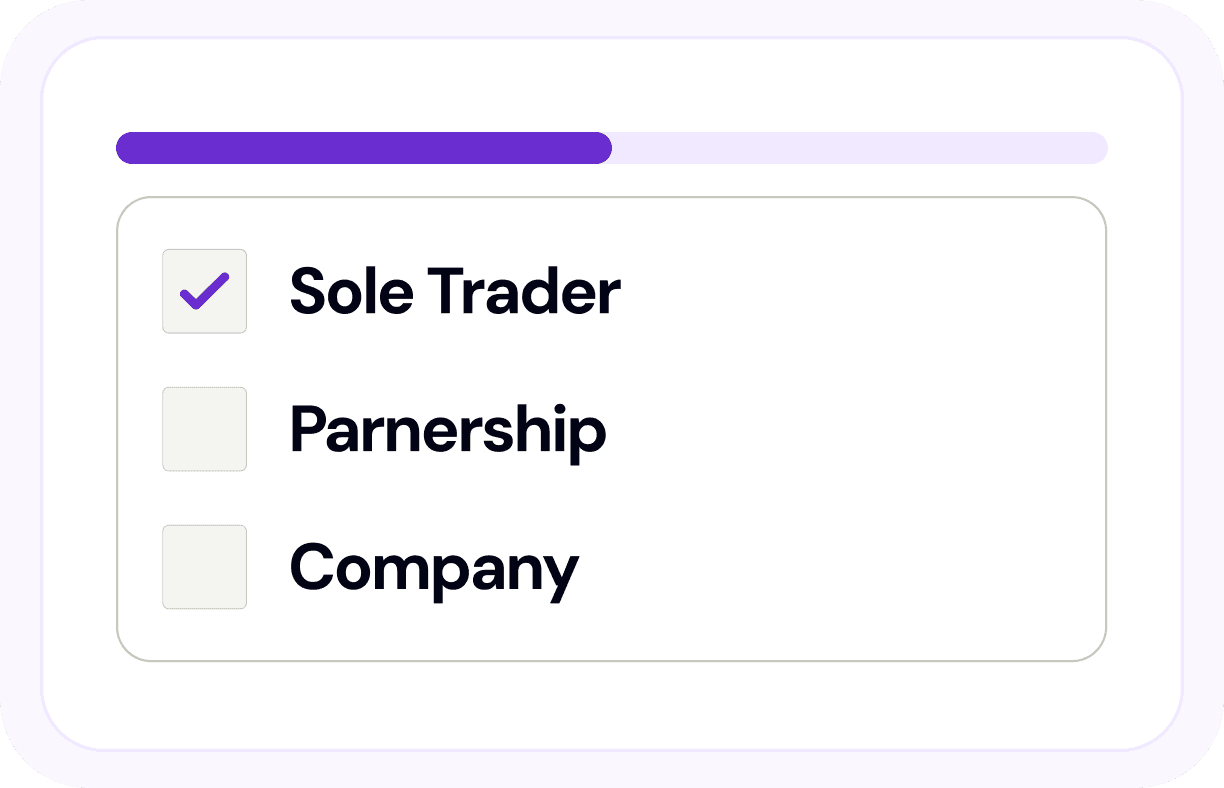Click the white card area below options
Image resolution: width=1224 pixels, height=788 pixels.
pos(612,704)
